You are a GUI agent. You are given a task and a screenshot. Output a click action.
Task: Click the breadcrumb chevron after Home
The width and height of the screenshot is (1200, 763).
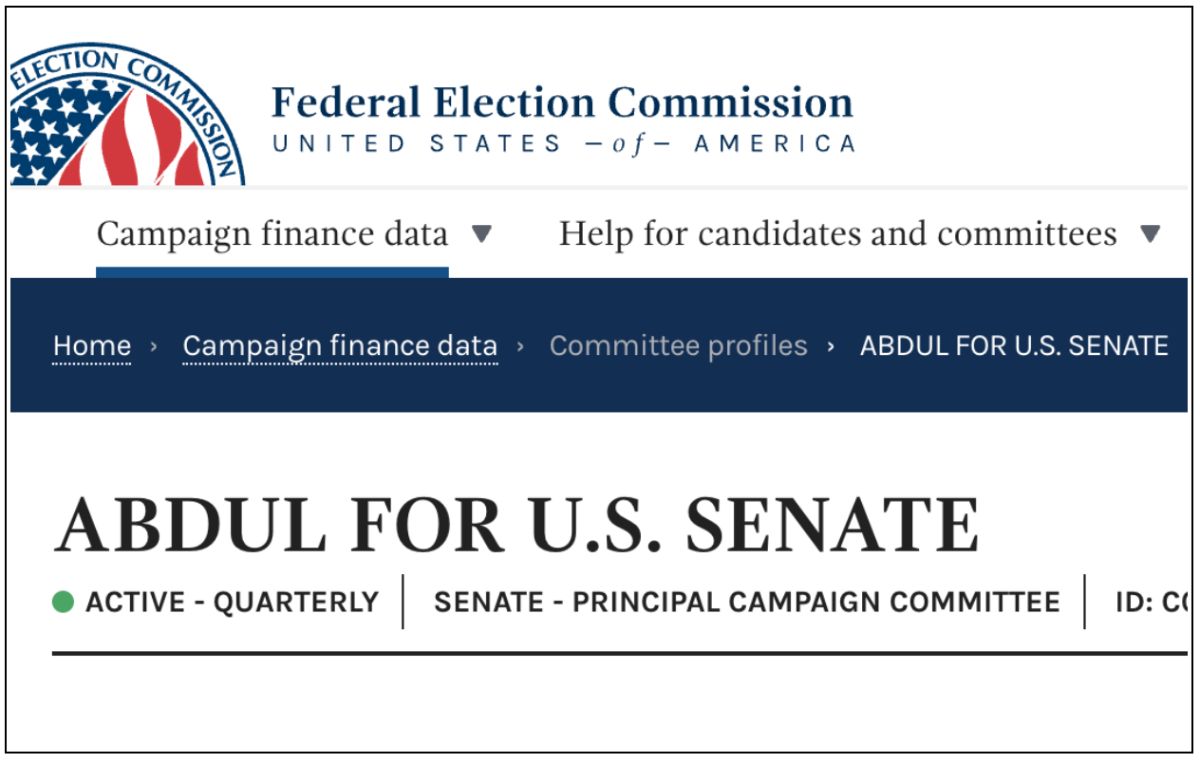(x=155, y=345)
